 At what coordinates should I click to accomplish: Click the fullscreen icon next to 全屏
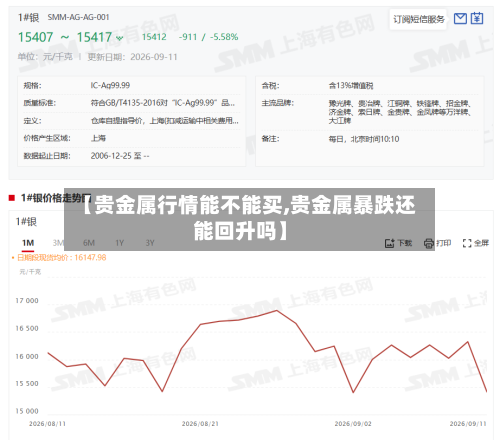point(467,243)
